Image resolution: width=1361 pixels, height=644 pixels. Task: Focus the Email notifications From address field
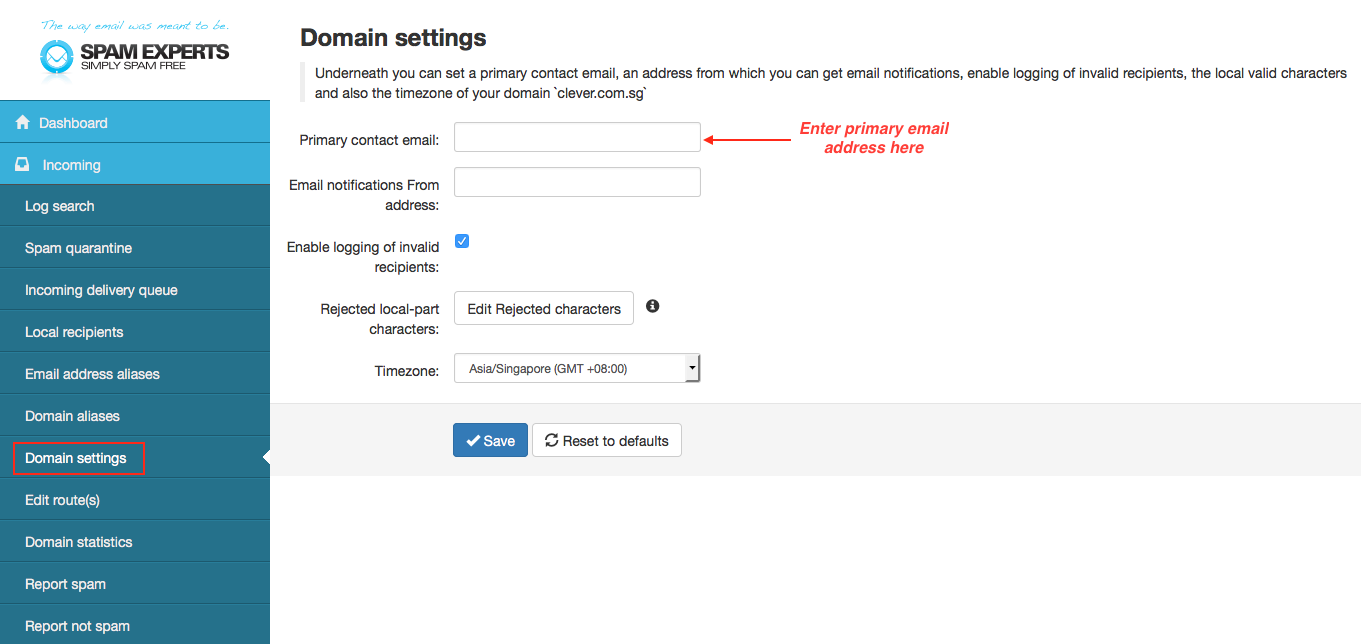(577, 182)
